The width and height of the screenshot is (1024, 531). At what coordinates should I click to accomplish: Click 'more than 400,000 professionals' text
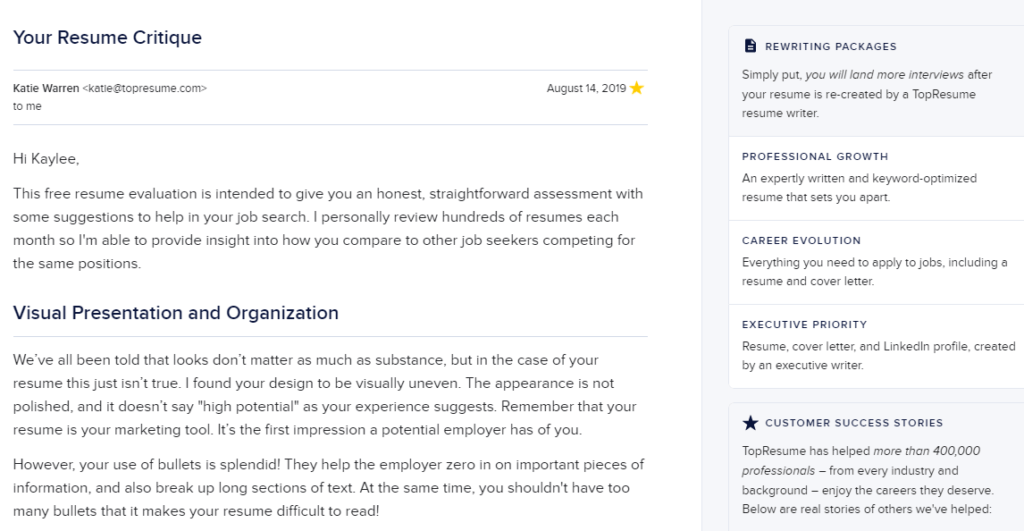coord(861,460)
